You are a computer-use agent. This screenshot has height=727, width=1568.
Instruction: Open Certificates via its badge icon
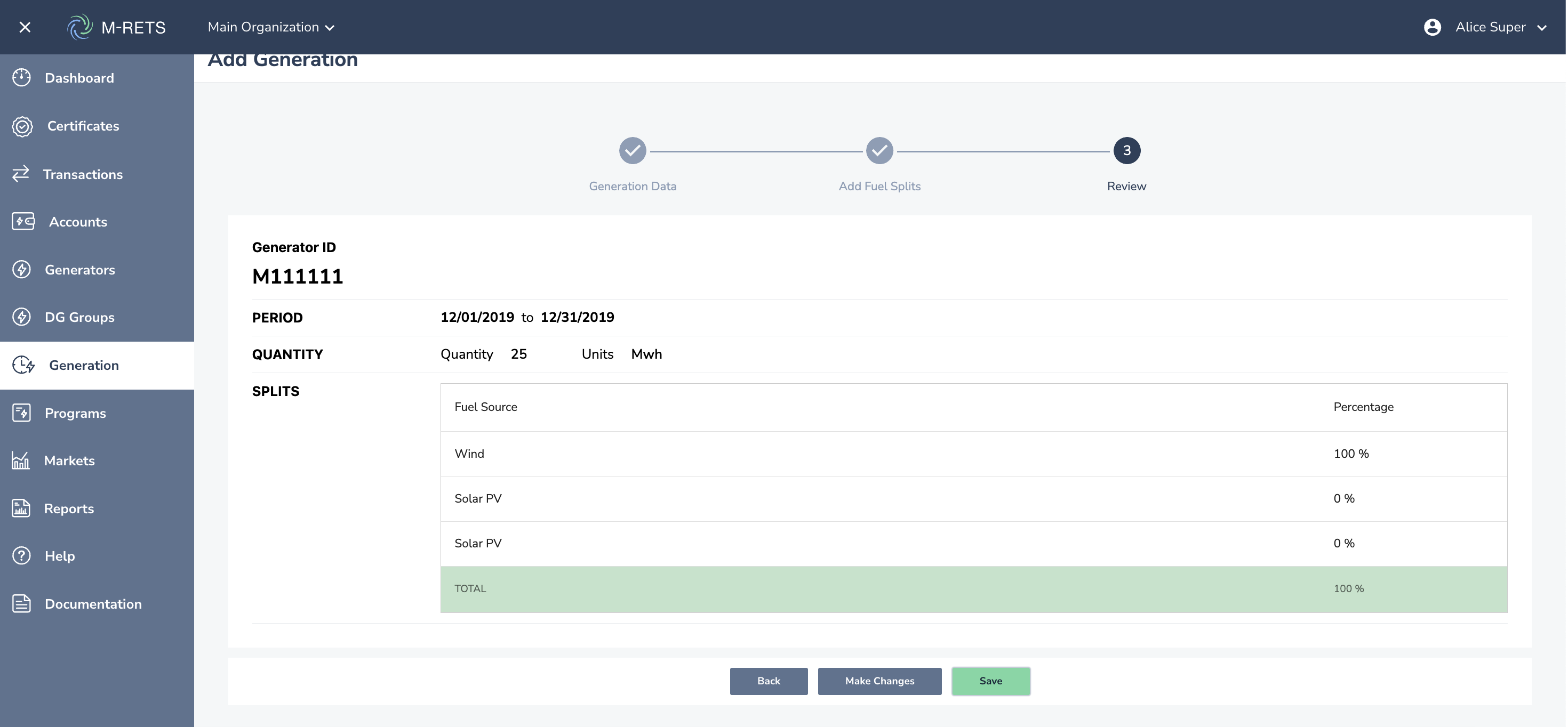point(22,126)
